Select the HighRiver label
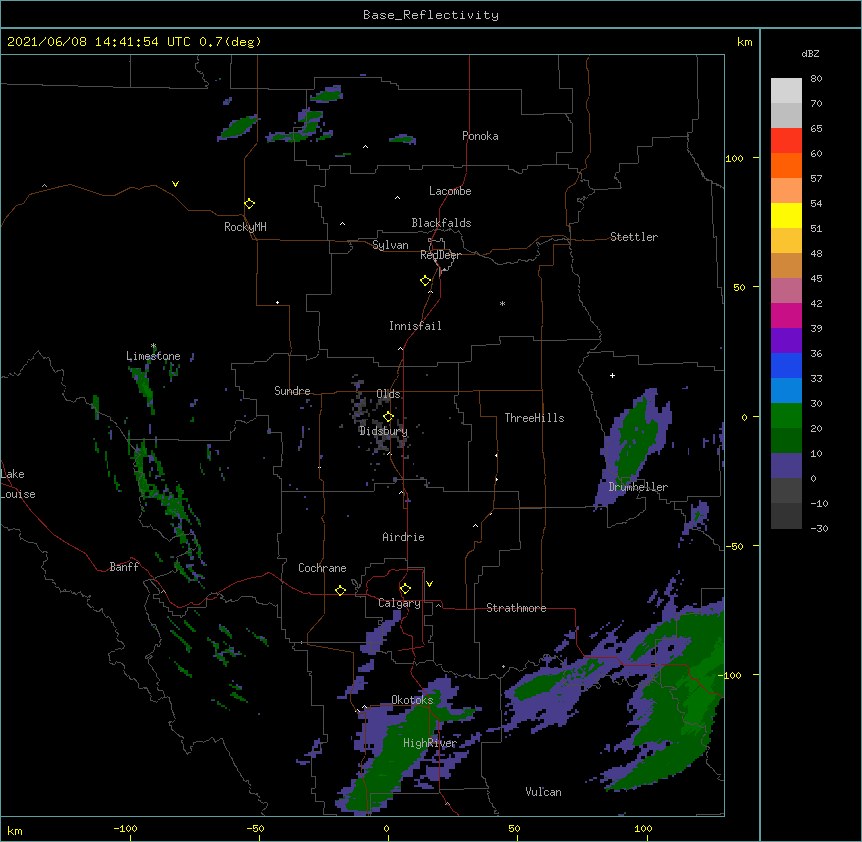862x842 pixels. click(x=430, y=743)
